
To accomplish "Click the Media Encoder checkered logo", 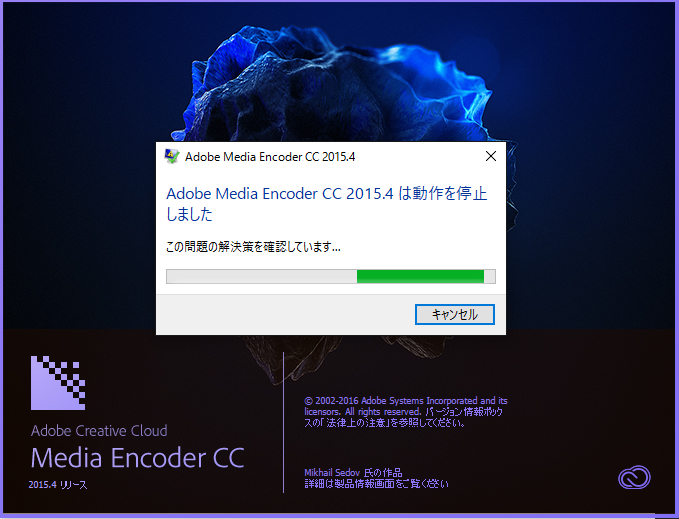I will point(58,383).
